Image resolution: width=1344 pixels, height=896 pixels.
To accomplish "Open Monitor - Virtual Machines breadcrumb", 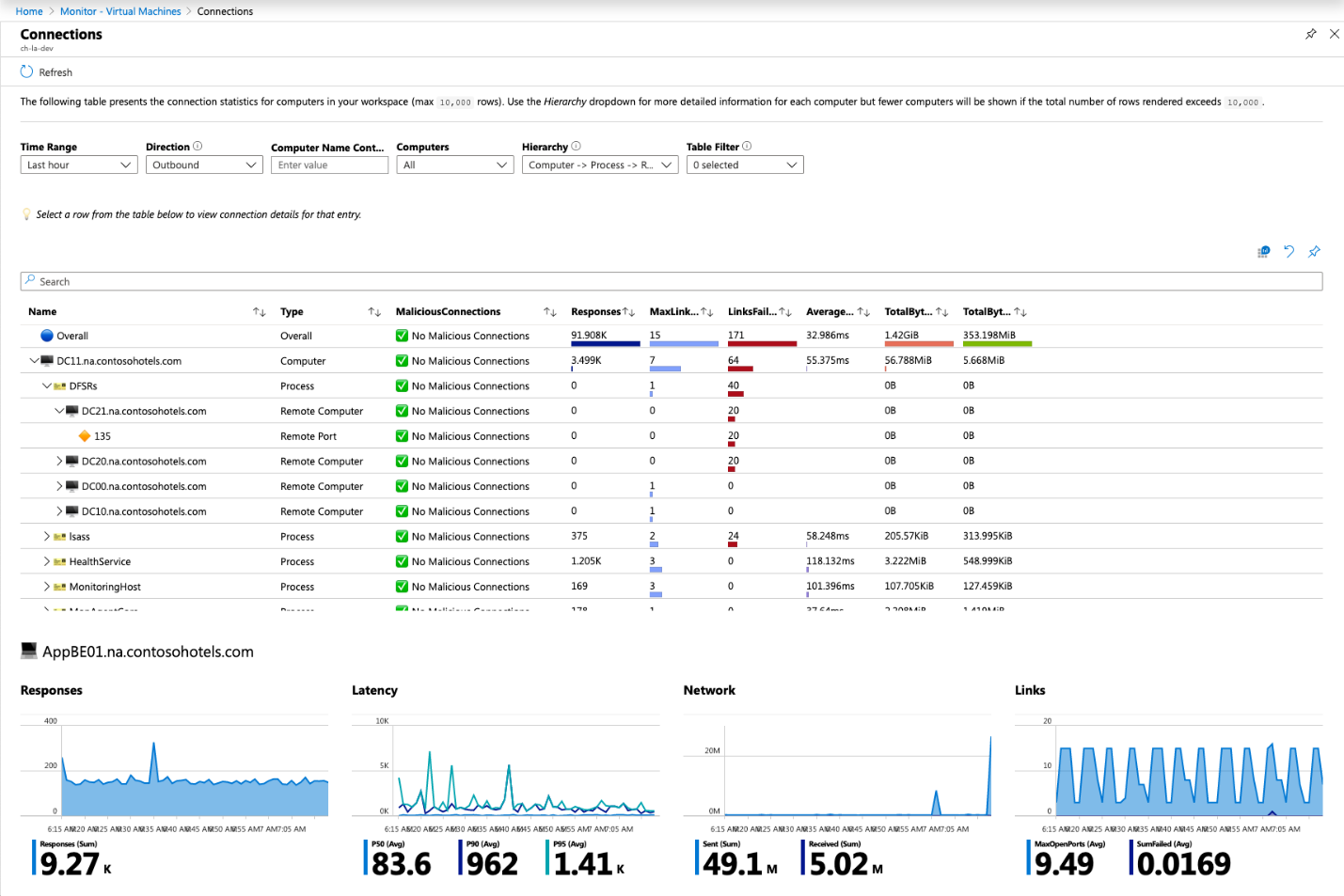I will coord(120,11).
